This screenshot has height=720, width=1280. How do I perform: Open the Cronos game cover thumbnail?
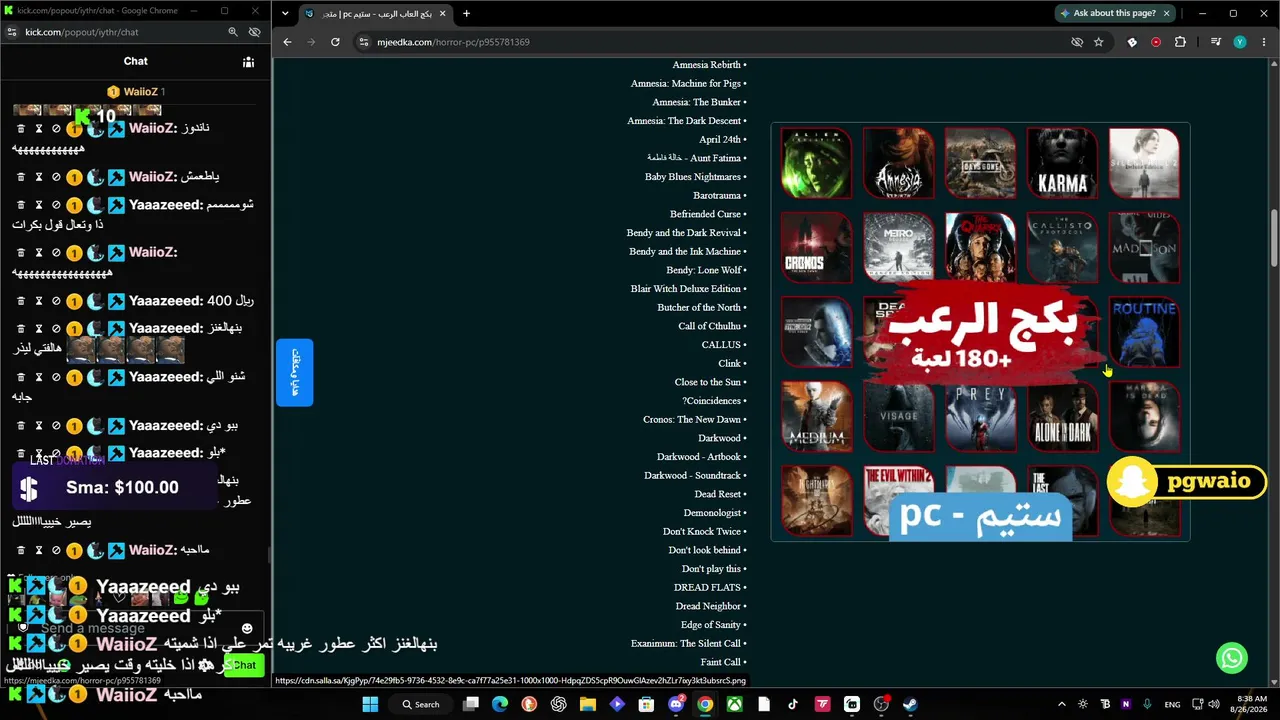pos(816,247)
